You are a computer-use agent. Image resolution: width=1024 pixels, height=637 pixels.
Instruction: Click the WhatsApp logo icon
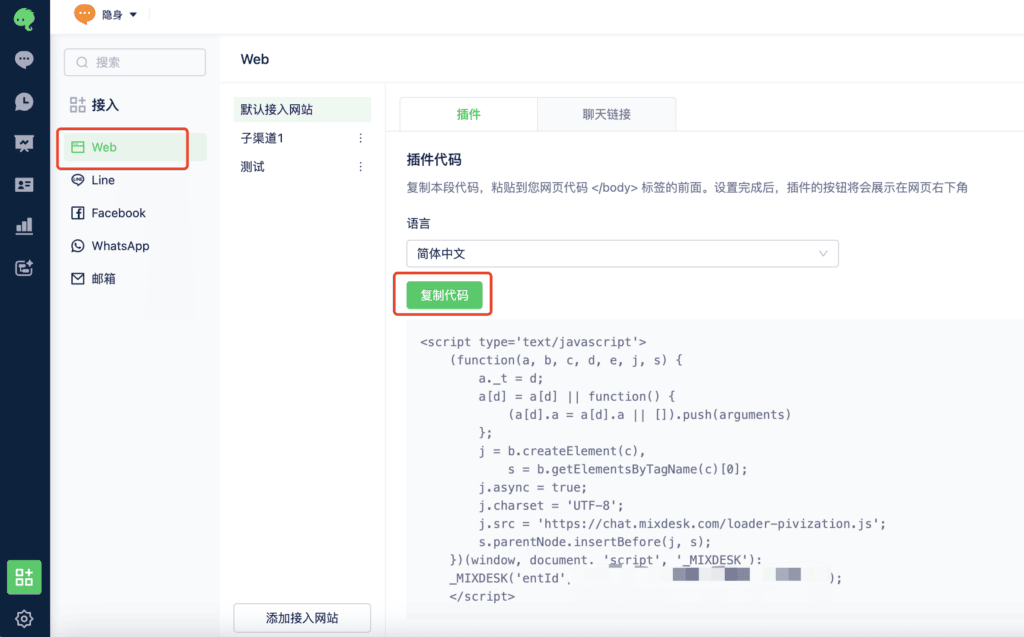tap(78, 246)
